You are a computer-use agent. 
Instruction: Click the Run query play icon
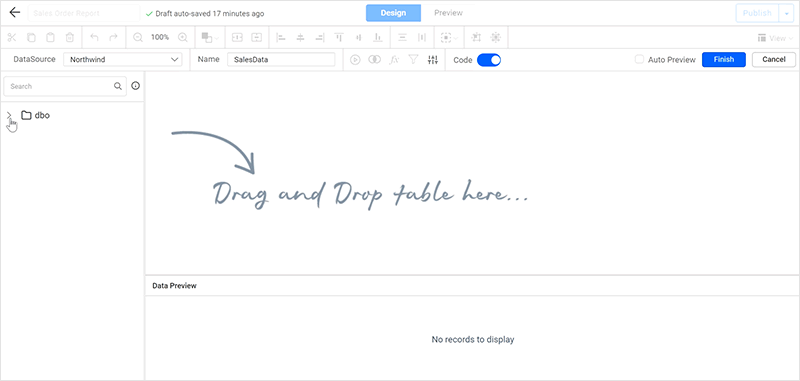[355, 60]
